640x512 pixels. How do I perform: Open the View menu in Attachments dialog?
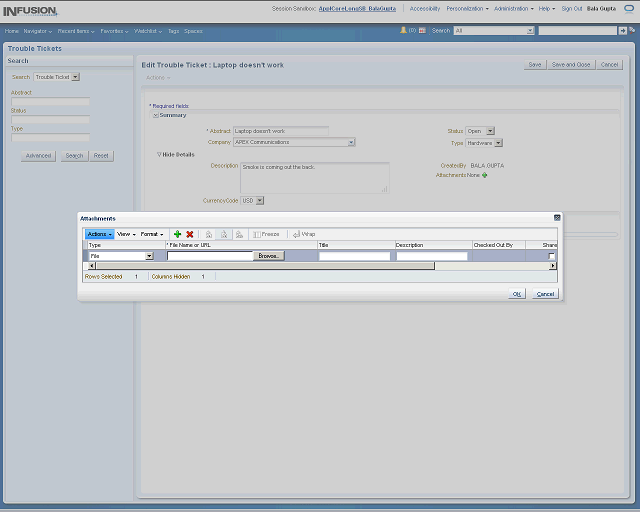coord(126,234)
